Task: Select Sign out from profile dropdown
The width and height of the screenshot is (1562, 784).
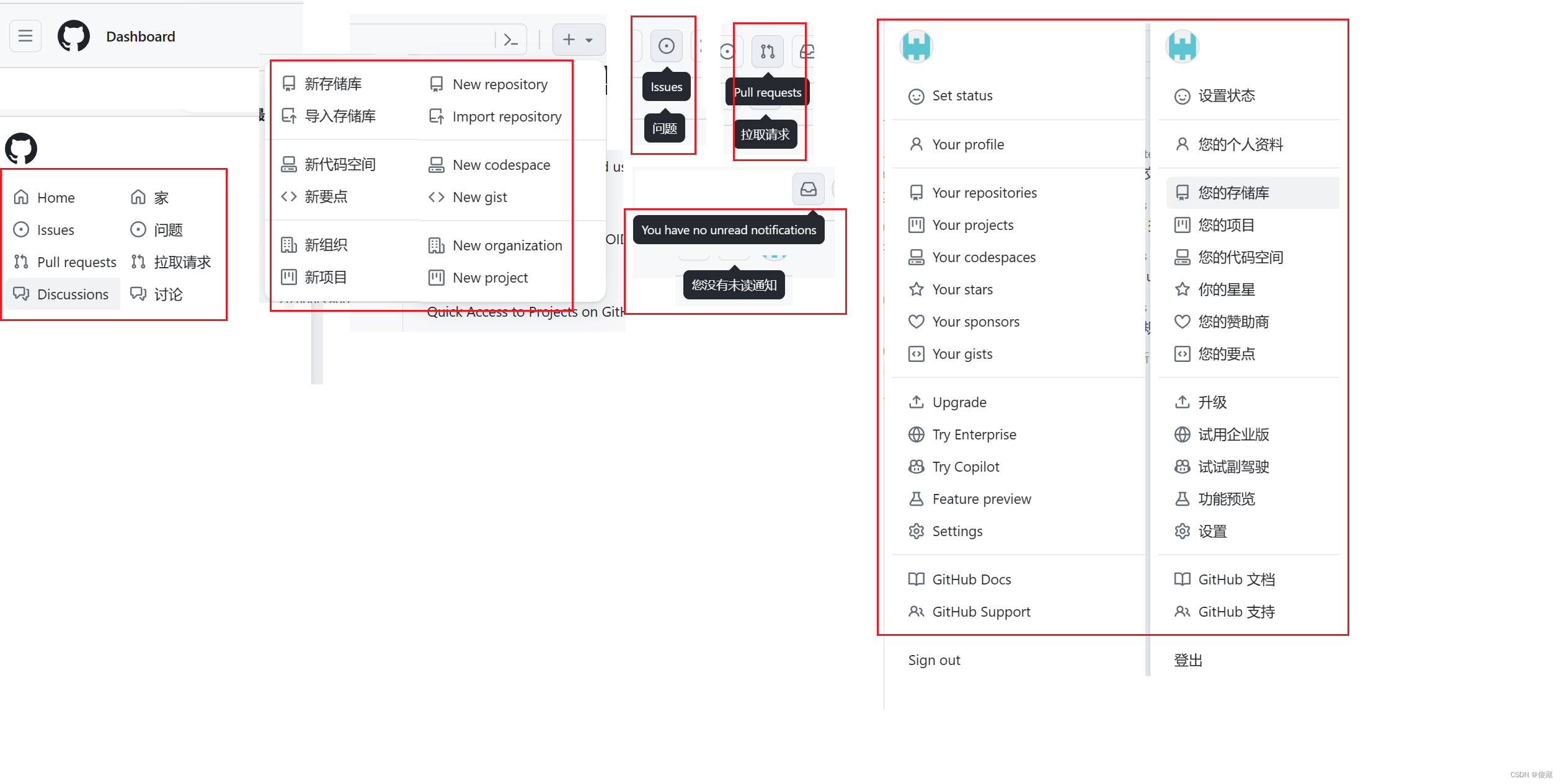Action: point(934,660)
